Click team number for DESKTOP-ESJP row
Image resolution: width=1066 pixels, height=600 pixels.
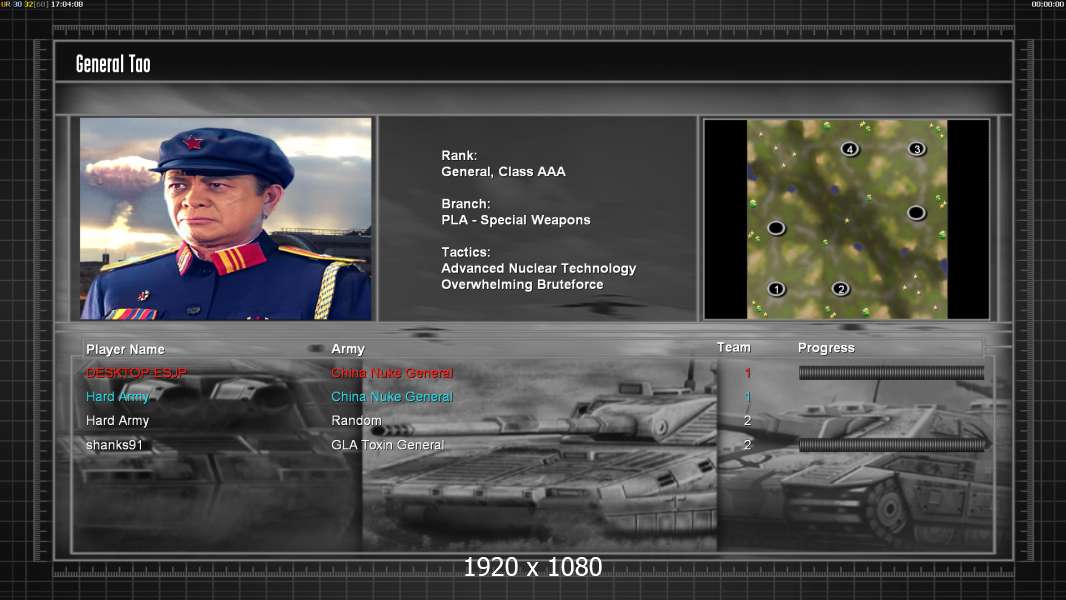click(748, 372)
